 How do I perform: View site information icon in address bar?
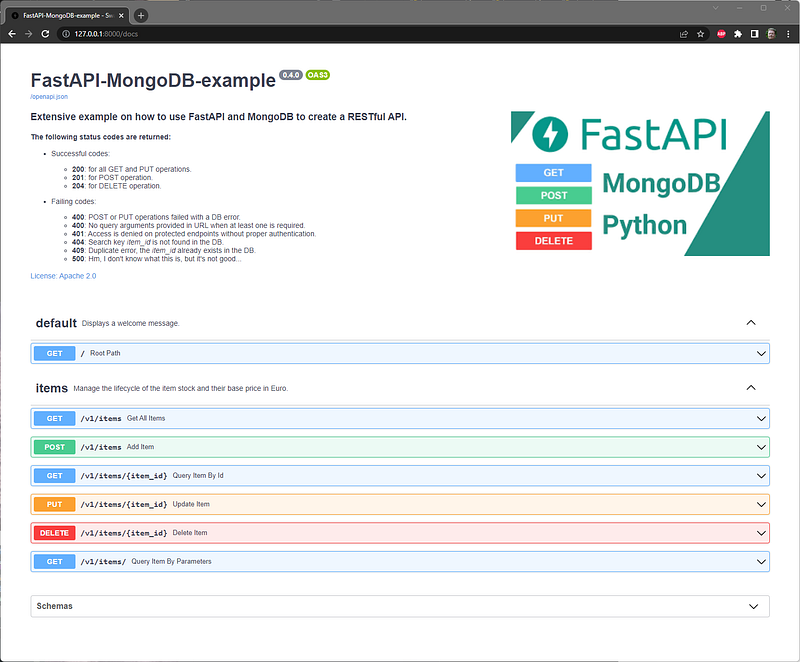(66, 34)
